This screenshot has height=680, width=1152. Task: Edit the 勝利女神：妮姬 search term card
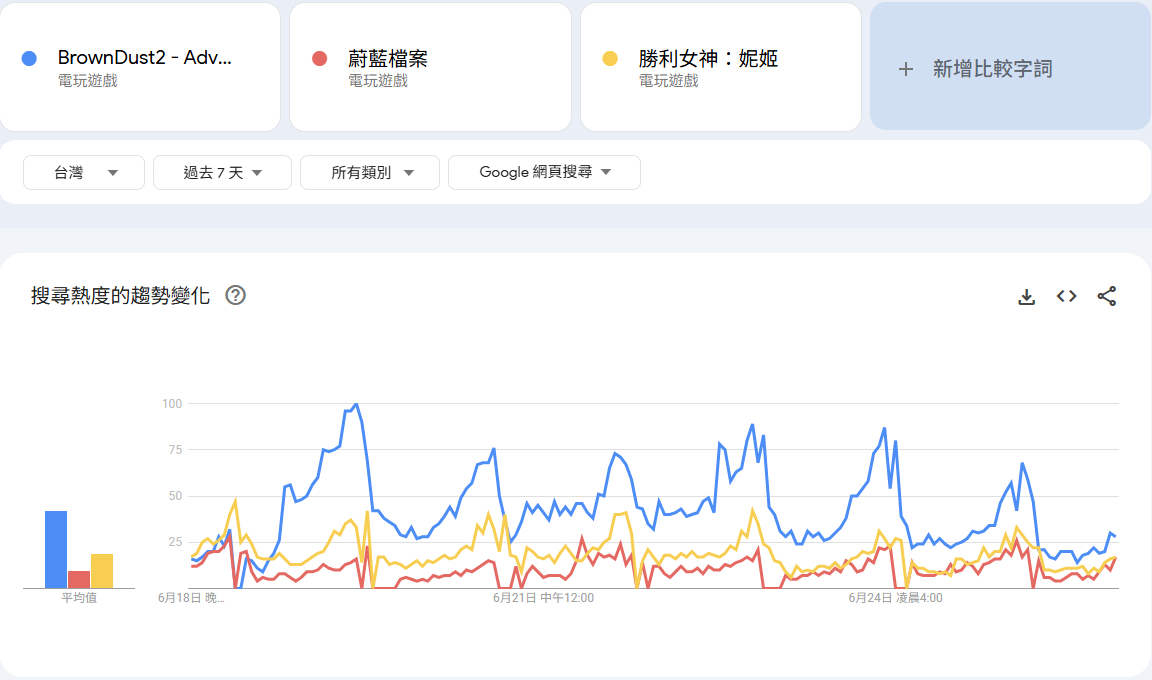[x=721, y=67]
